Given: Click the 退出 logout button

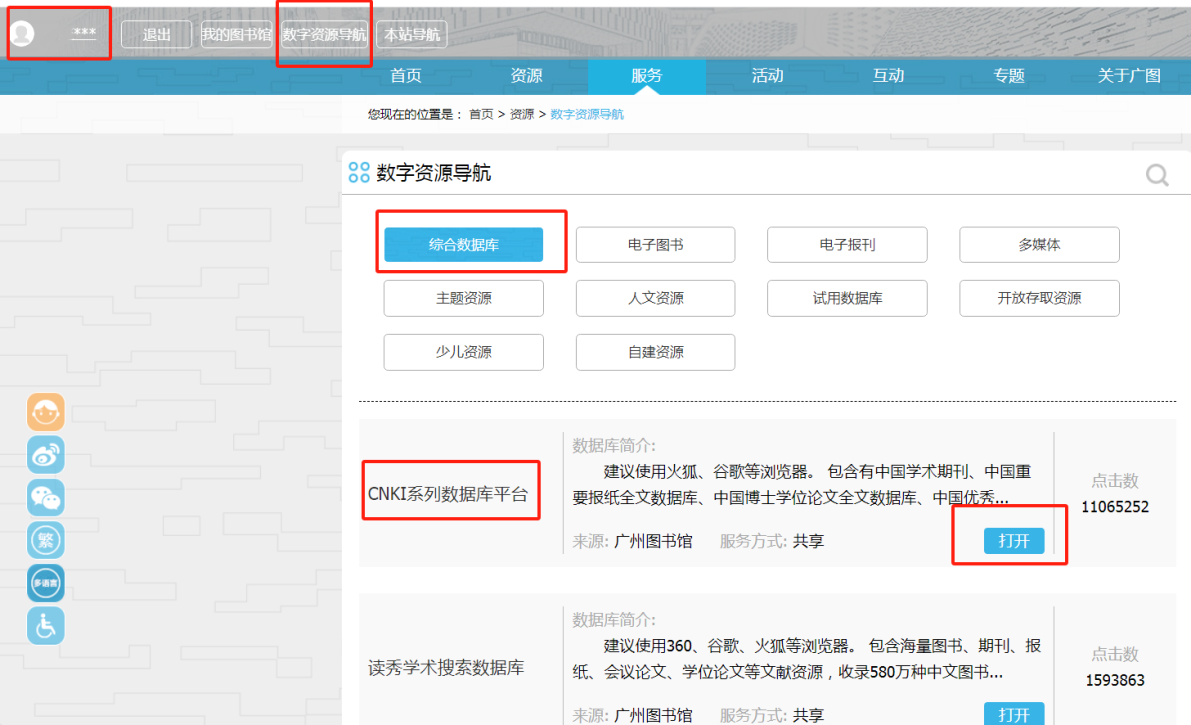Looking at the screenshot, I should [x=156, y=34].
